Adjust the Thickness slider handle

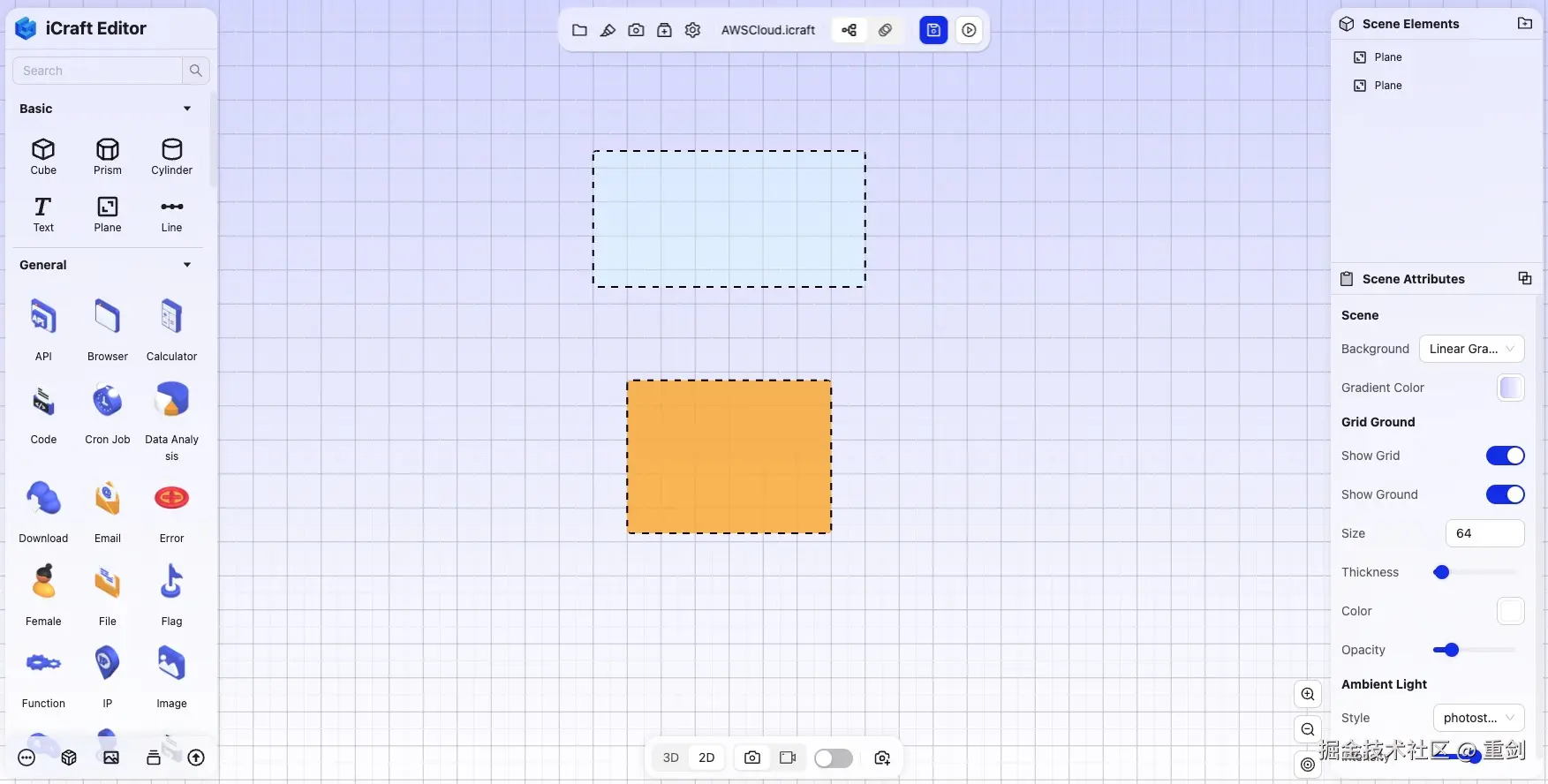click(1441, 572)
